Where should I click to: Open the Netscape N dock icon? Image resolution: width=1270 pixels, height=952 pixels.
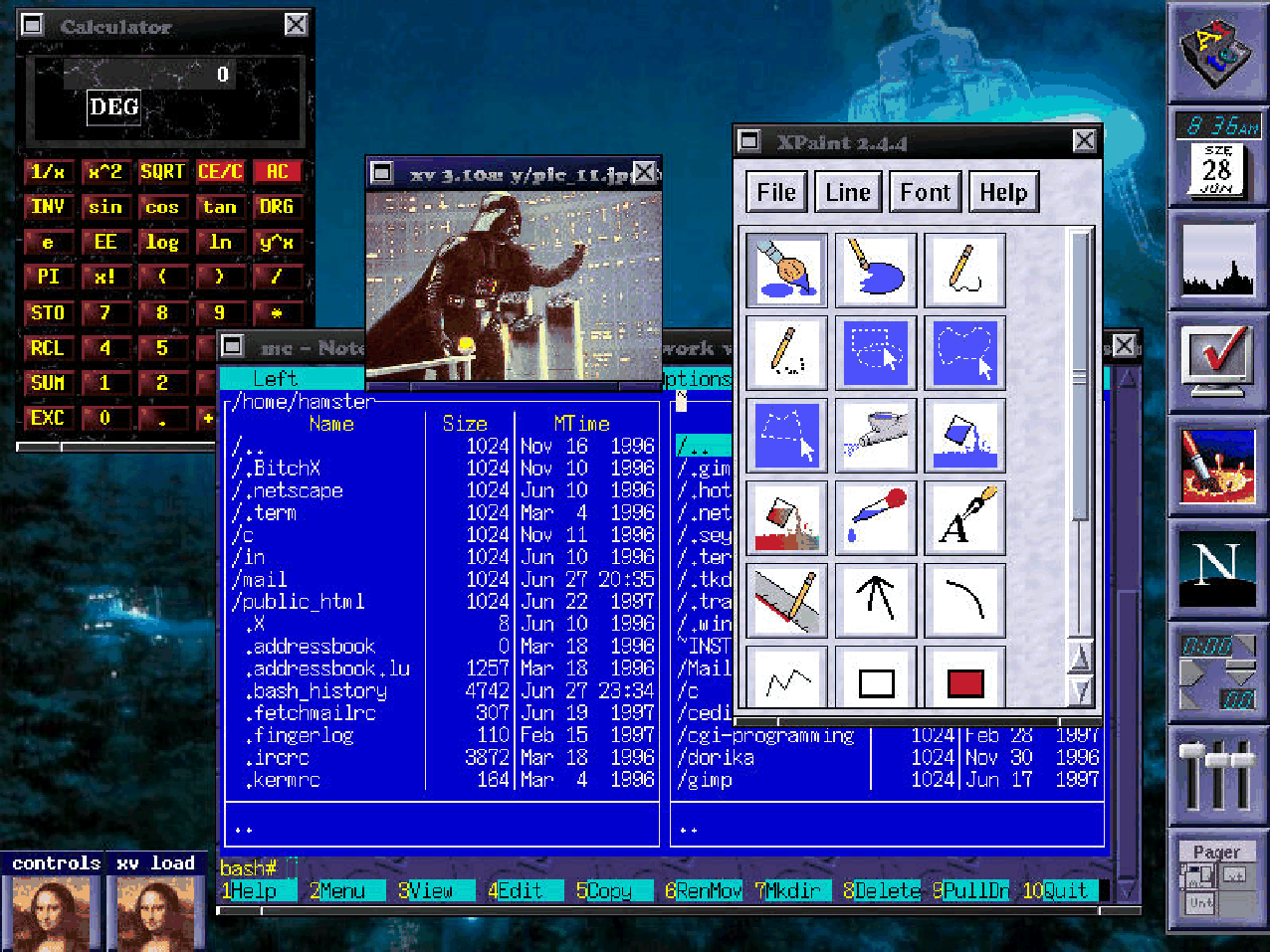(1218, 571)
